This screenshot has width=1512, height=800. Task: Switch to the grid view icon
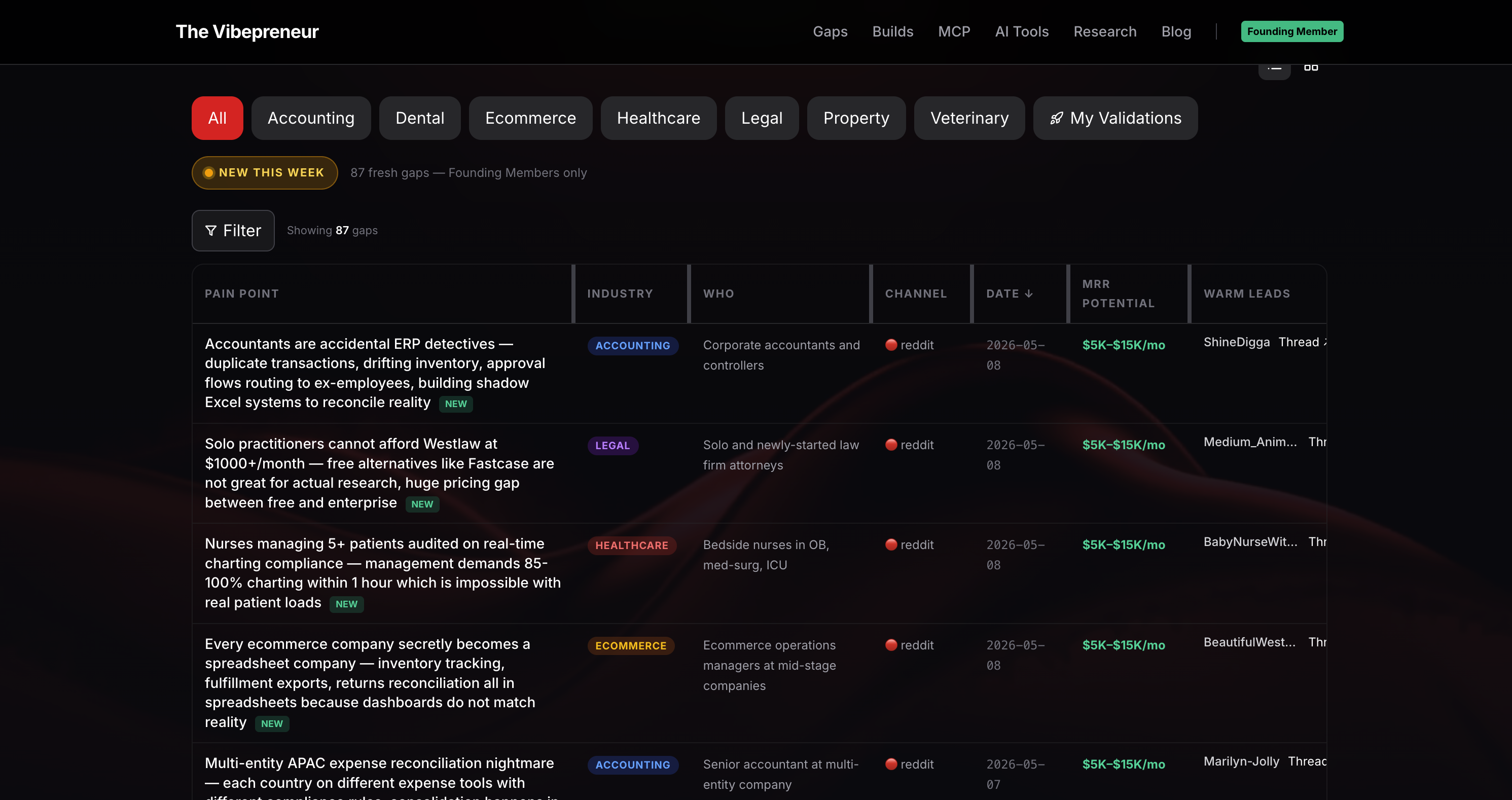click(1311, 67)
